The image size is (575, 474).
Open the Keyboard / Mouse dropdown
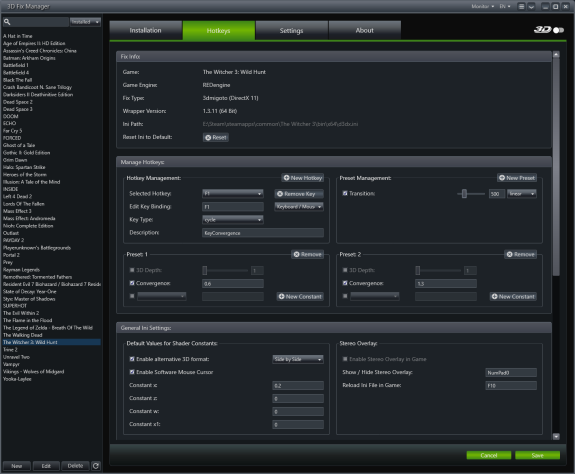click(x=299, y=207)
